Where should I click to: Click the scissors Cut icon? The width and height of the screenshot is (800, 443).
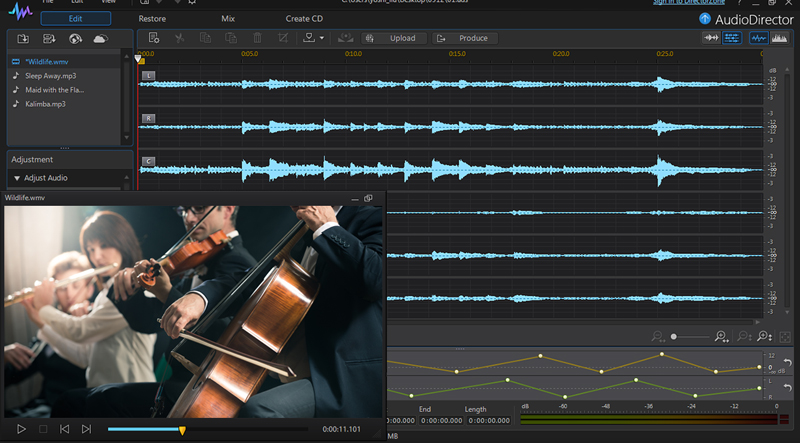[179, 38]
